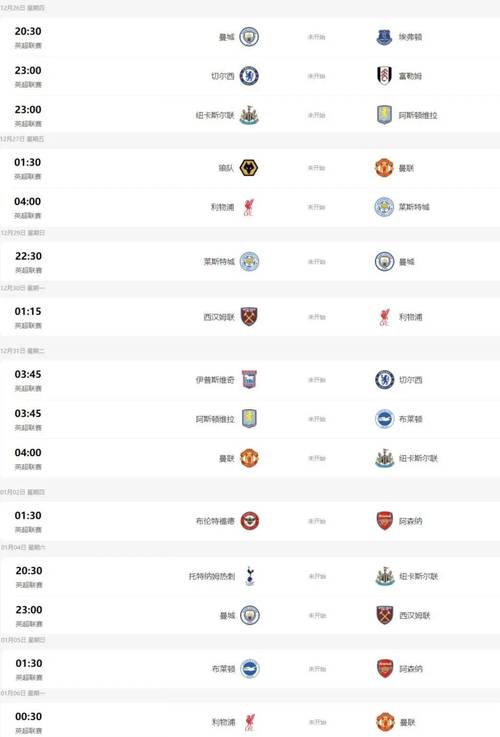500x737 pixels.
Task: Open team link 莱斯特城 in the 22:30 match
Action: tap(219, 262)
